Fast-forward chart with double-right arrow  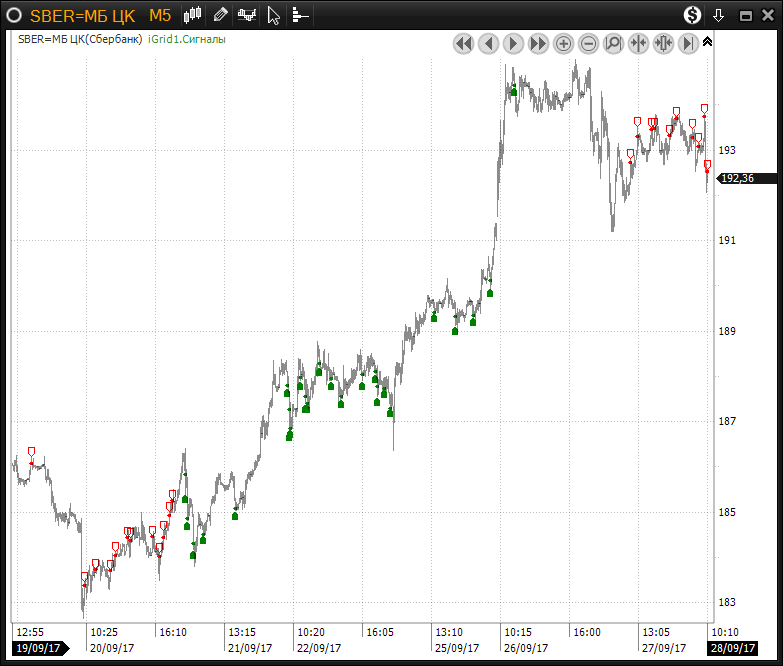click(538, 43)
